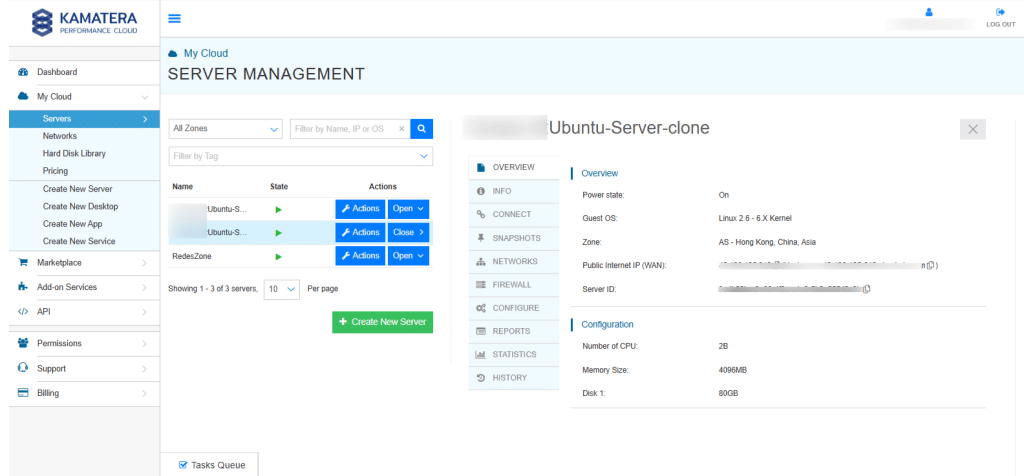Change the per page count dropdown
Viewport: 1024px width, 476px height.
(x=280, y=288)
